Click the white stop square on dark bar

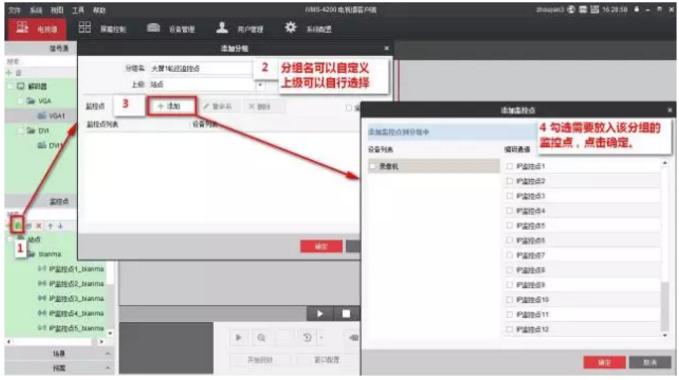(346, 314)
